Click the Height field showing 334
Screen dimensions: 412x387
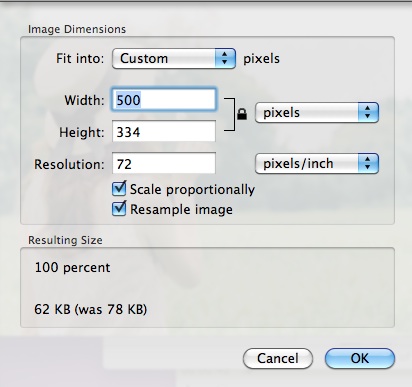coord(164,132)
